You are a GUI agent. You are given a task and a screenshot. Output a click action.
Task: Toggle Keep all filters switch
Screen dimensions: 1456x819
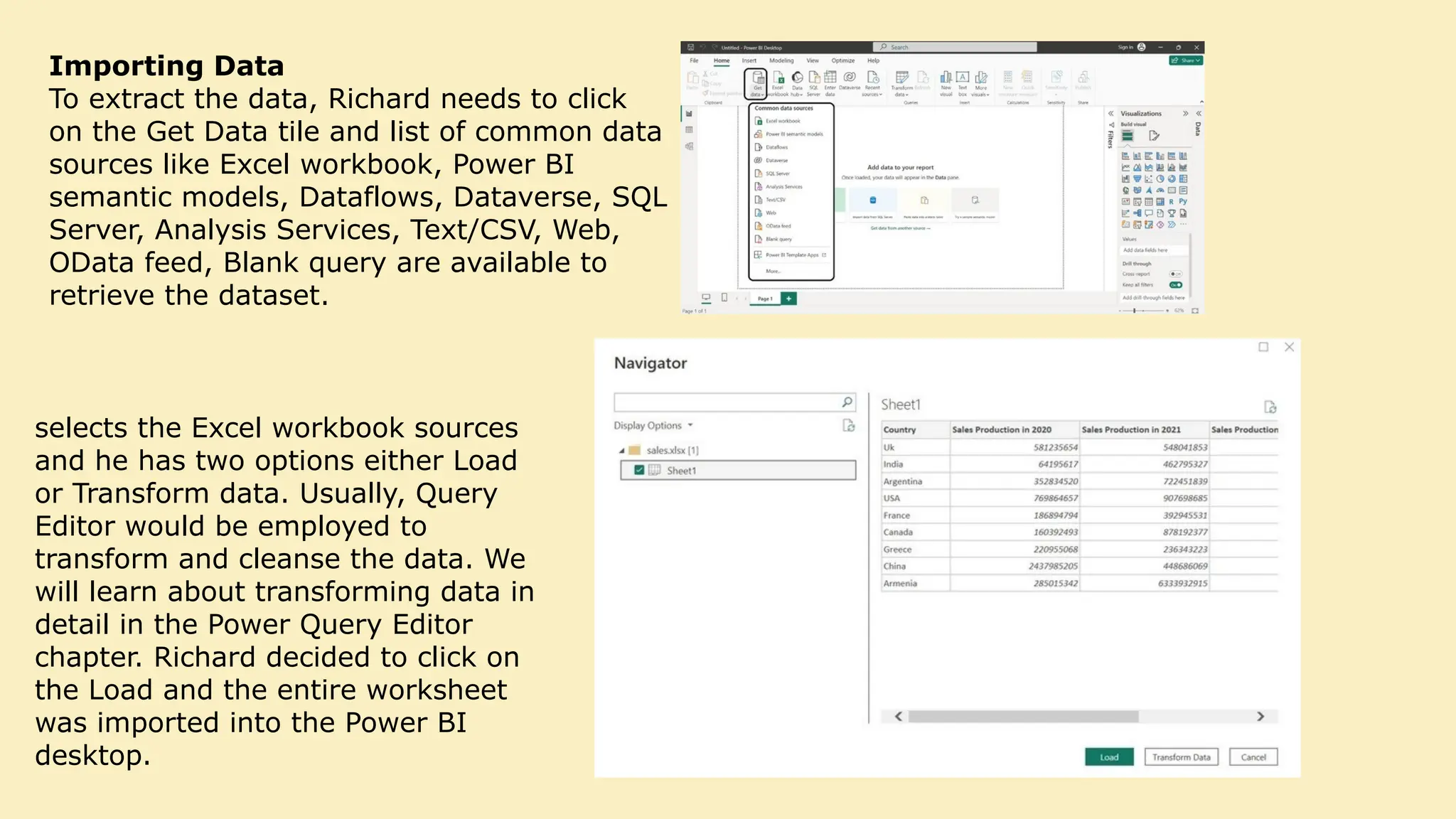point(1176,285)
